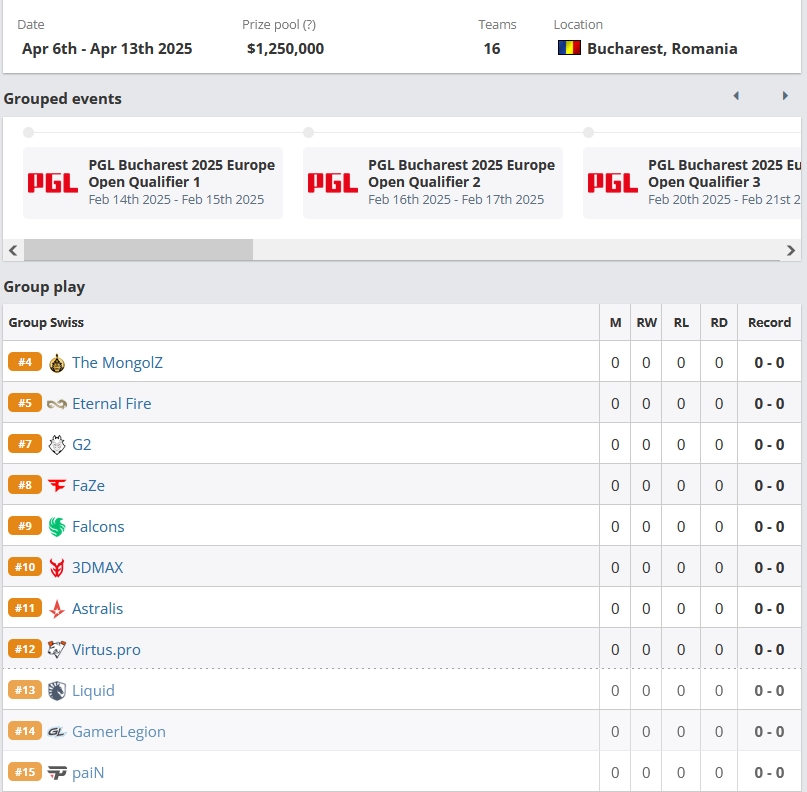The height and width of the screenshot is (792, 807).
Task: Click the horizontal scrollbar left arrow
Action: 13,250
